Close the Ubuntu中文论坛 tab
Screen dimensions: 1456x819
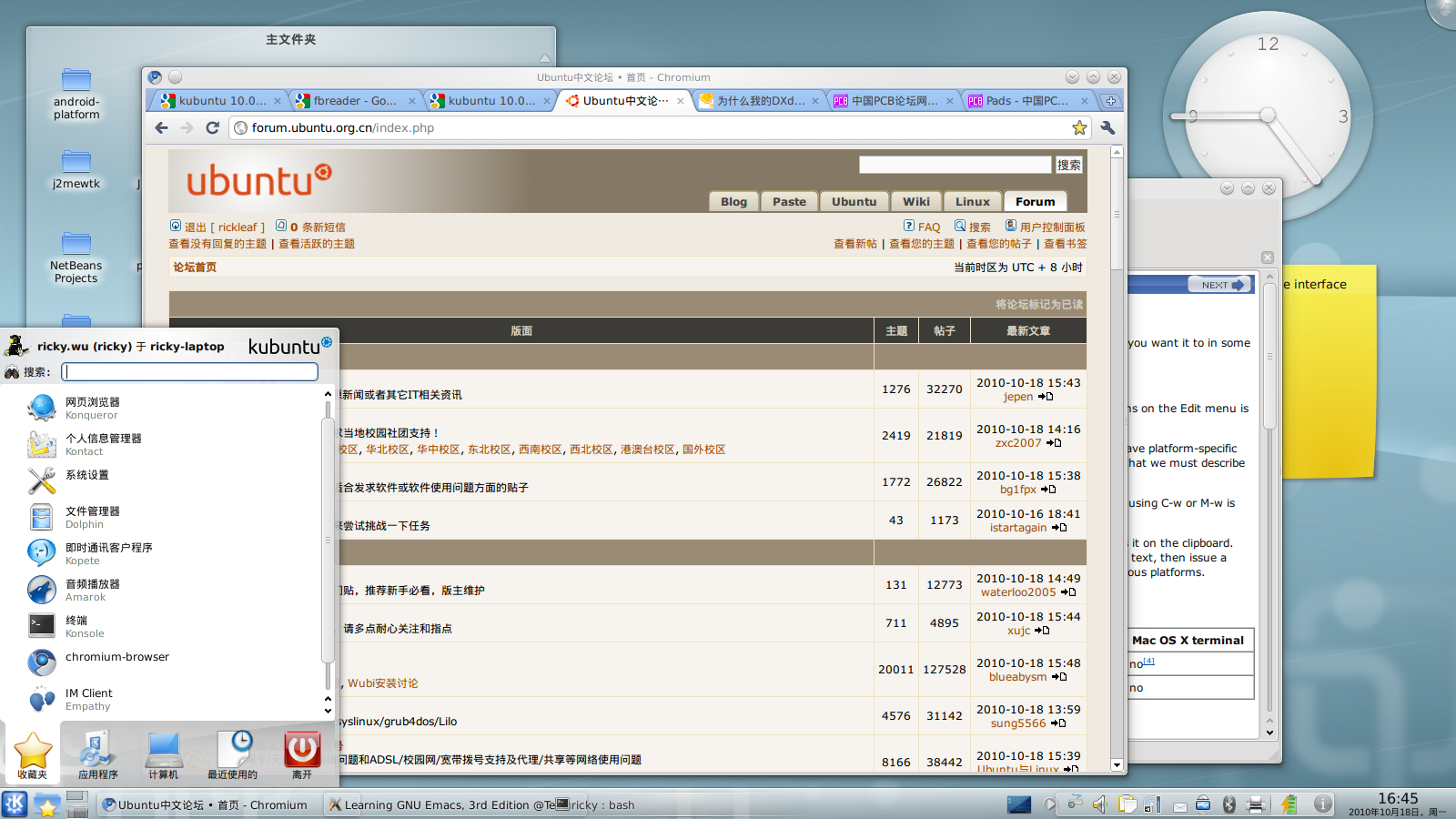pos(680,101)
